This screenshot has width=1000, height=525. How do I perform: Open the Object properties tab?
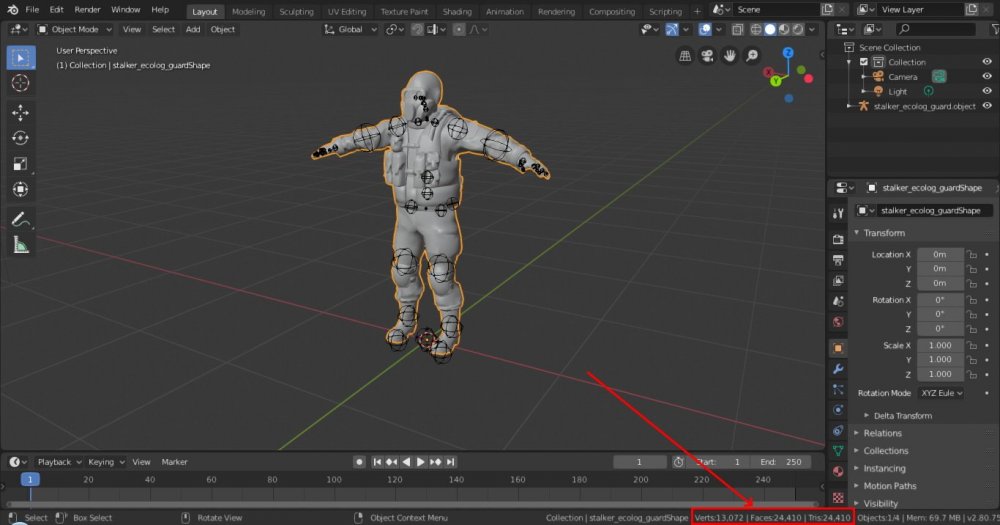click(838, 348)
